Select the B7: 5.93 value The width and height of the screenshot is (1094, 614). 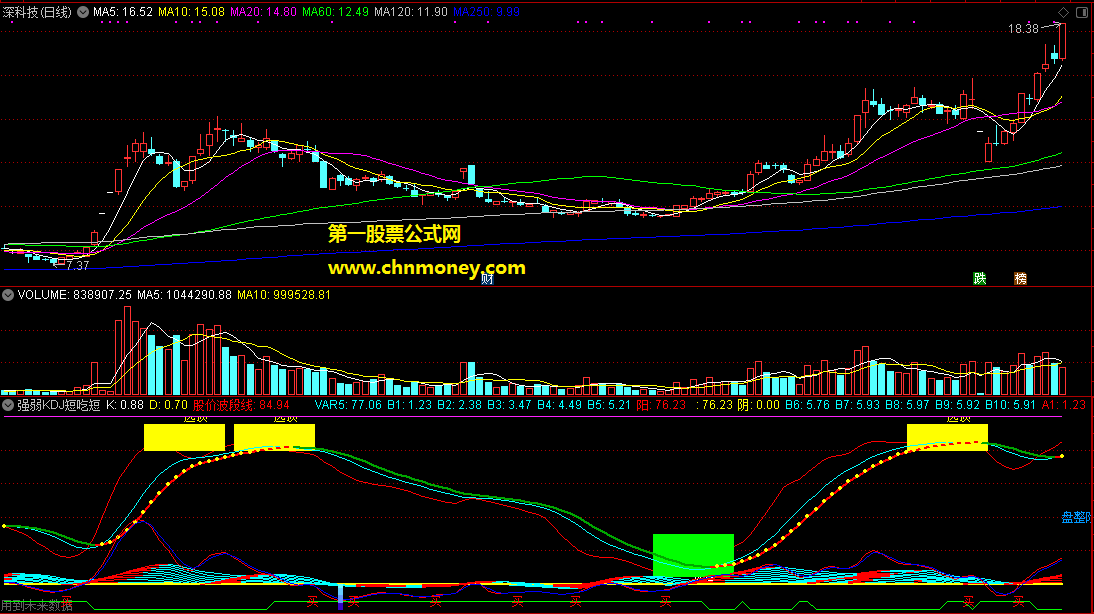click(x=858, y=405)
